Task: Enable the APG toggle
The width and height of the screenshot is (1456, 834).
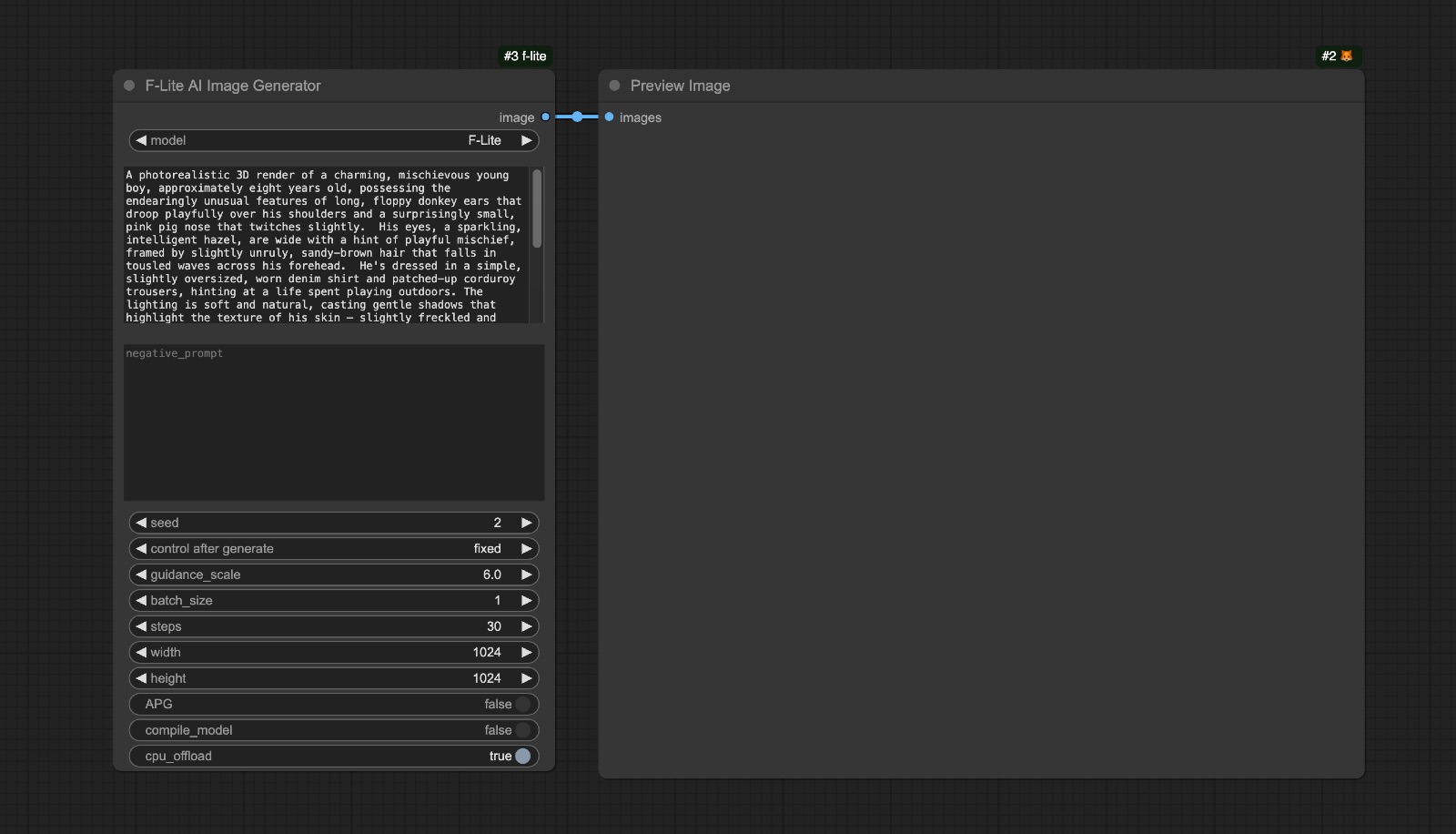Action: tap(522, 704)
